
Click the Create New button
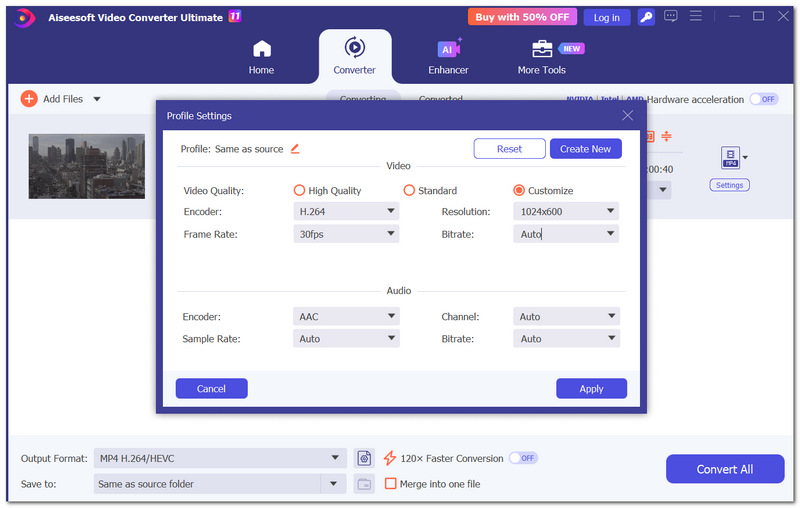pyautogui.click(x=585, y=149)
